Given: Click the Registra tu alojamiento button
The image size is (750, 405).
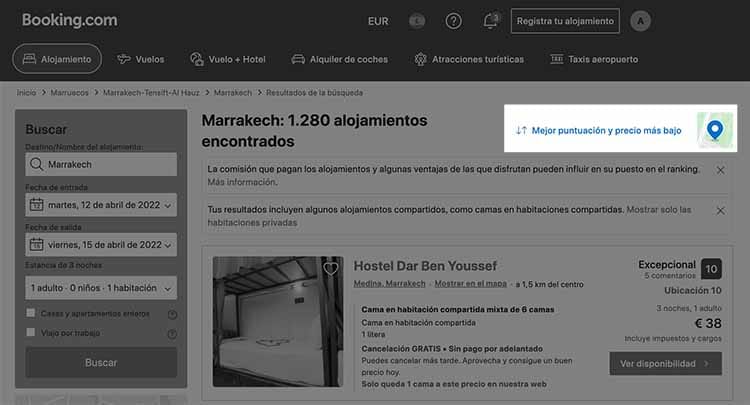Looking at the screenshot, I should tap(565, 21).
